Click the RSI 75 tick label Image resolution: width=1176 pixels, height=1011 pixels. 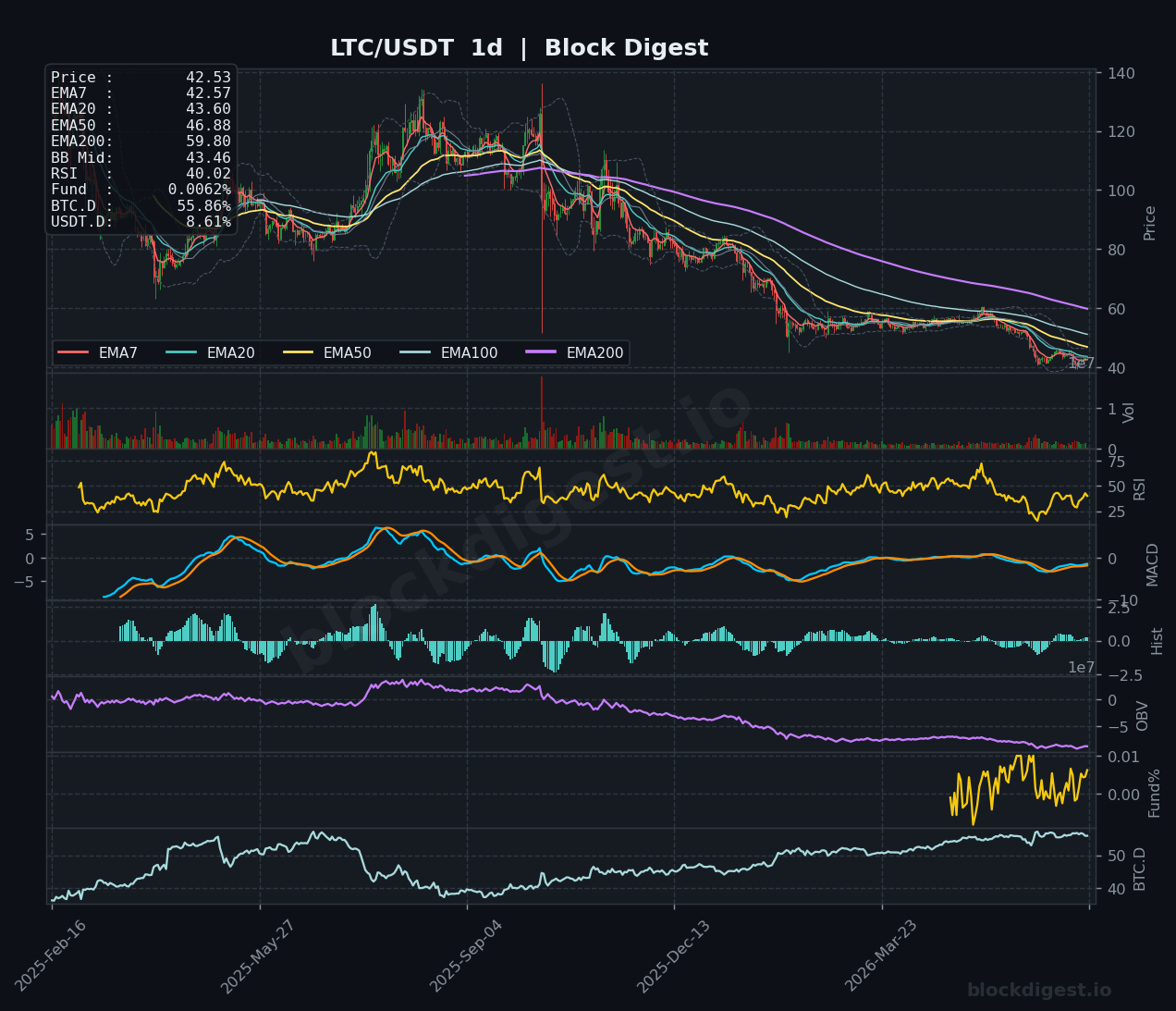1117,462
